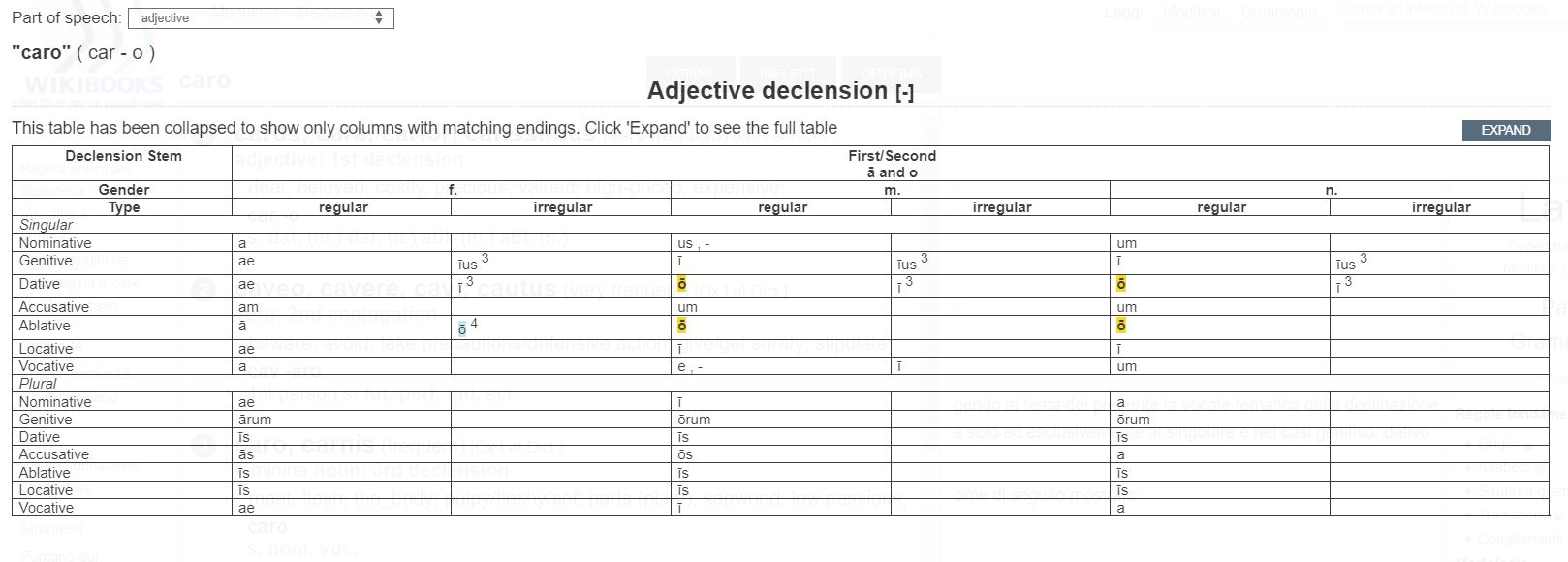The image size is (1568, 562).
Task: Open the Cronologia page history
Action: click(x=1278, y=13)
